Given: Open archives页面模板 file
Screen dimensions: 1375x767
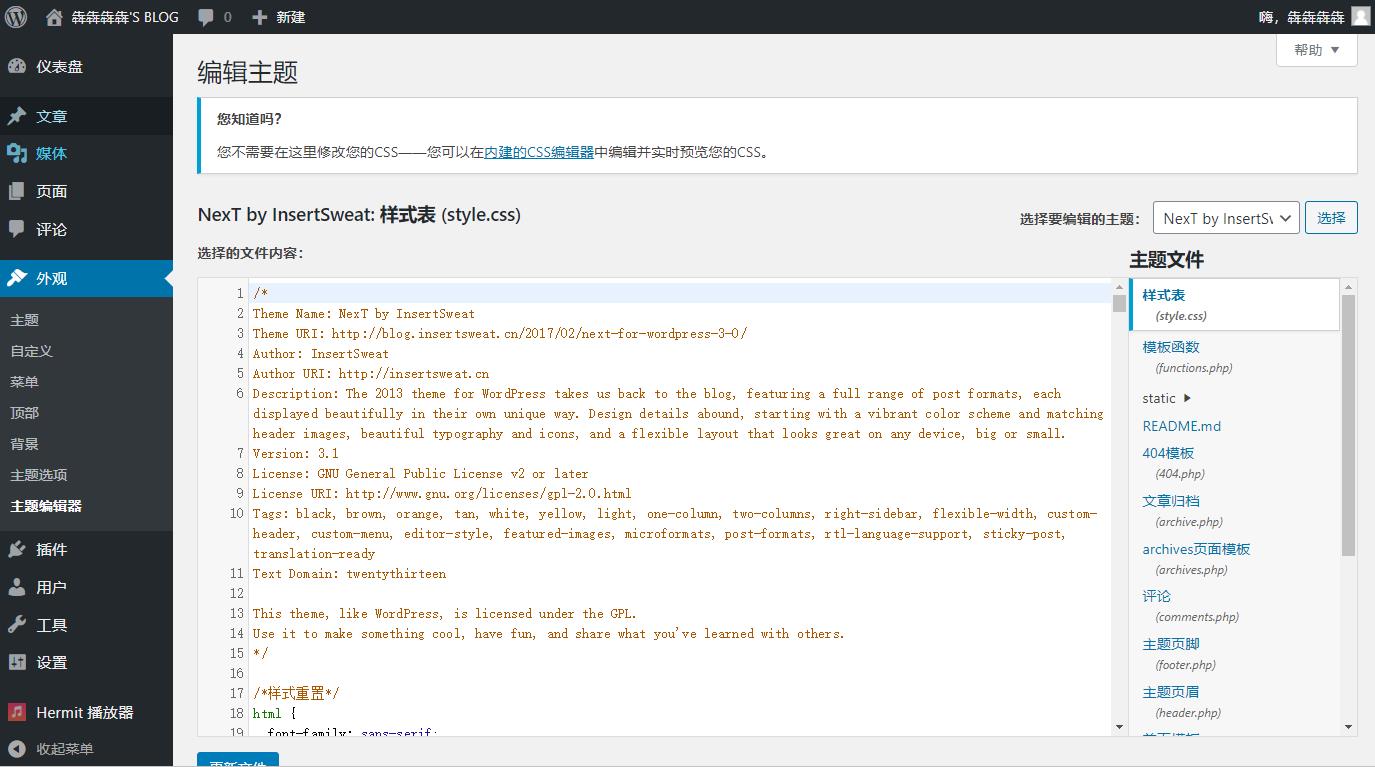Looking at the screenshot, I should click(1197, 559).
